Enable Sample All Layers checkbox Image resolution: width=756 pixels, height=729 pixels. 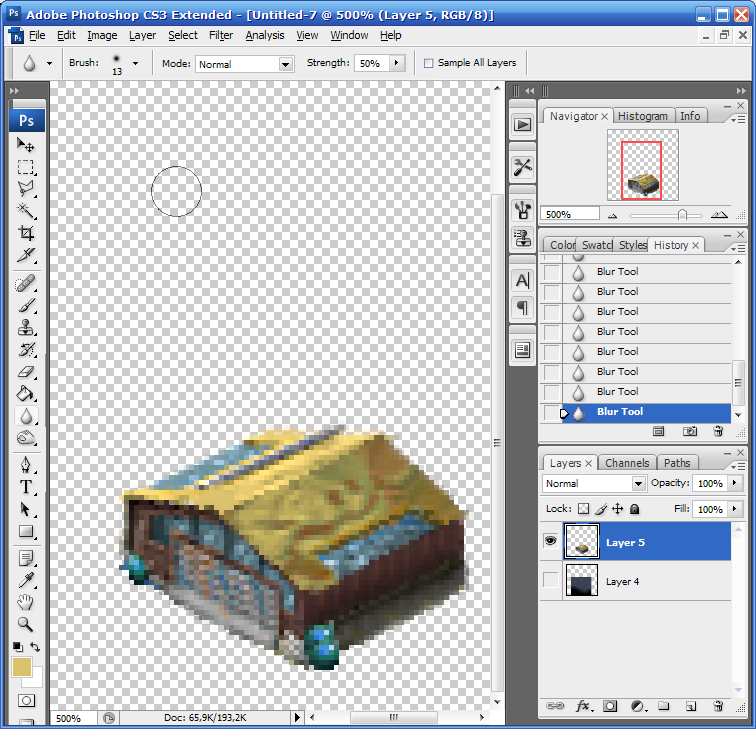(428, 63)
